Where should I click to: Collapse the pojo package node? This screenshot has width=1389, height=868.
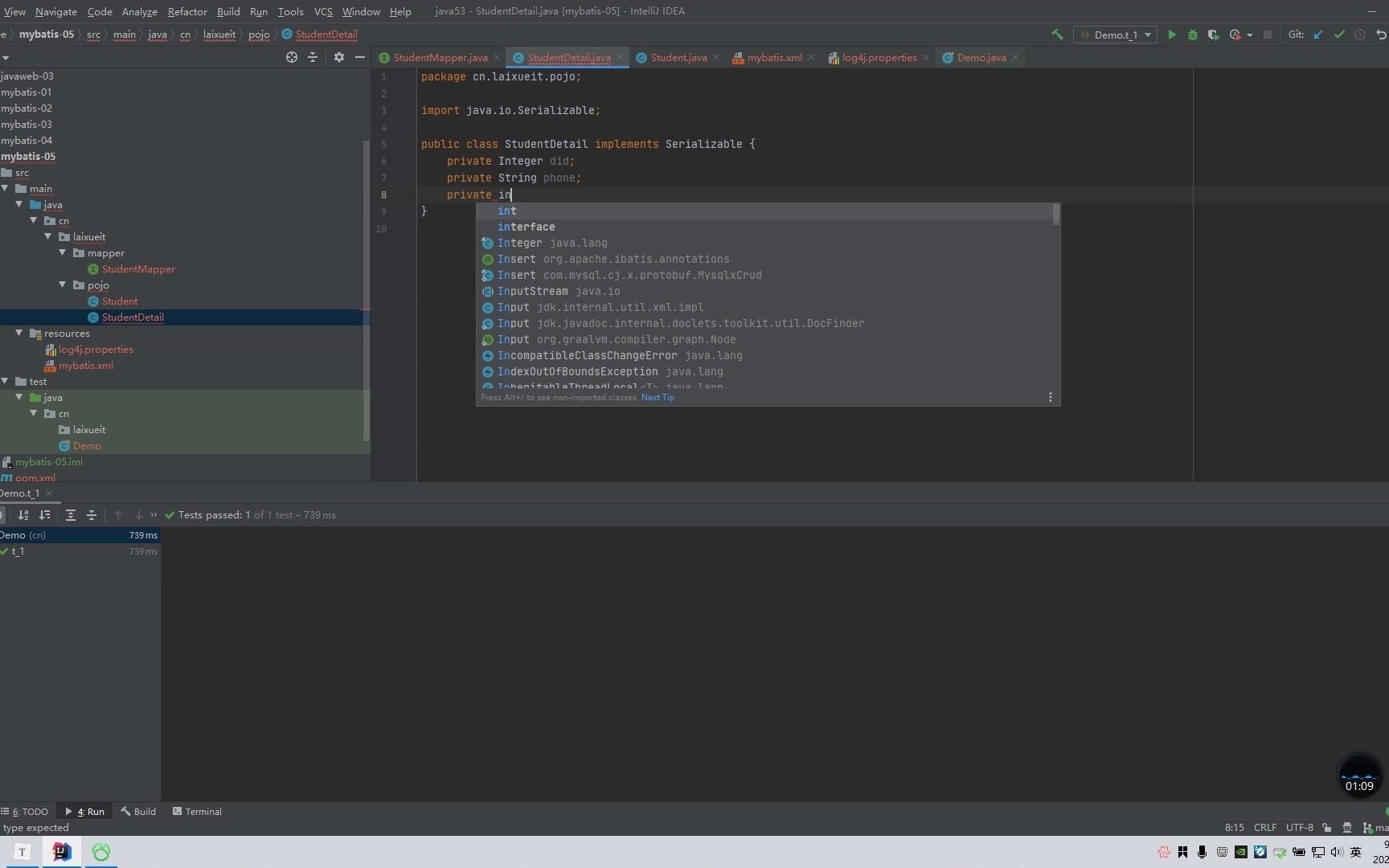pos(63,285)
